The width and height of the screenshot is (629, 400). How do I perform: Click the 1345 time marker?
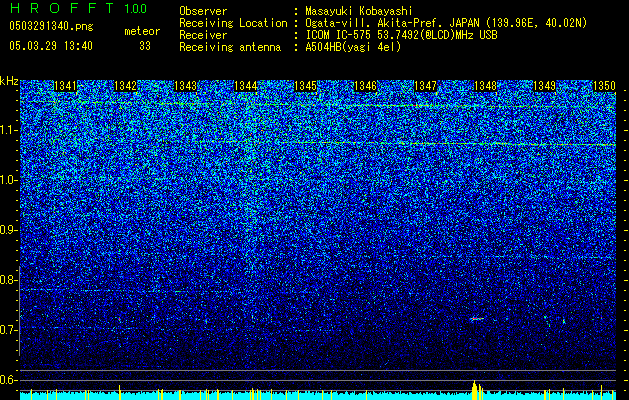pos(305,86)
